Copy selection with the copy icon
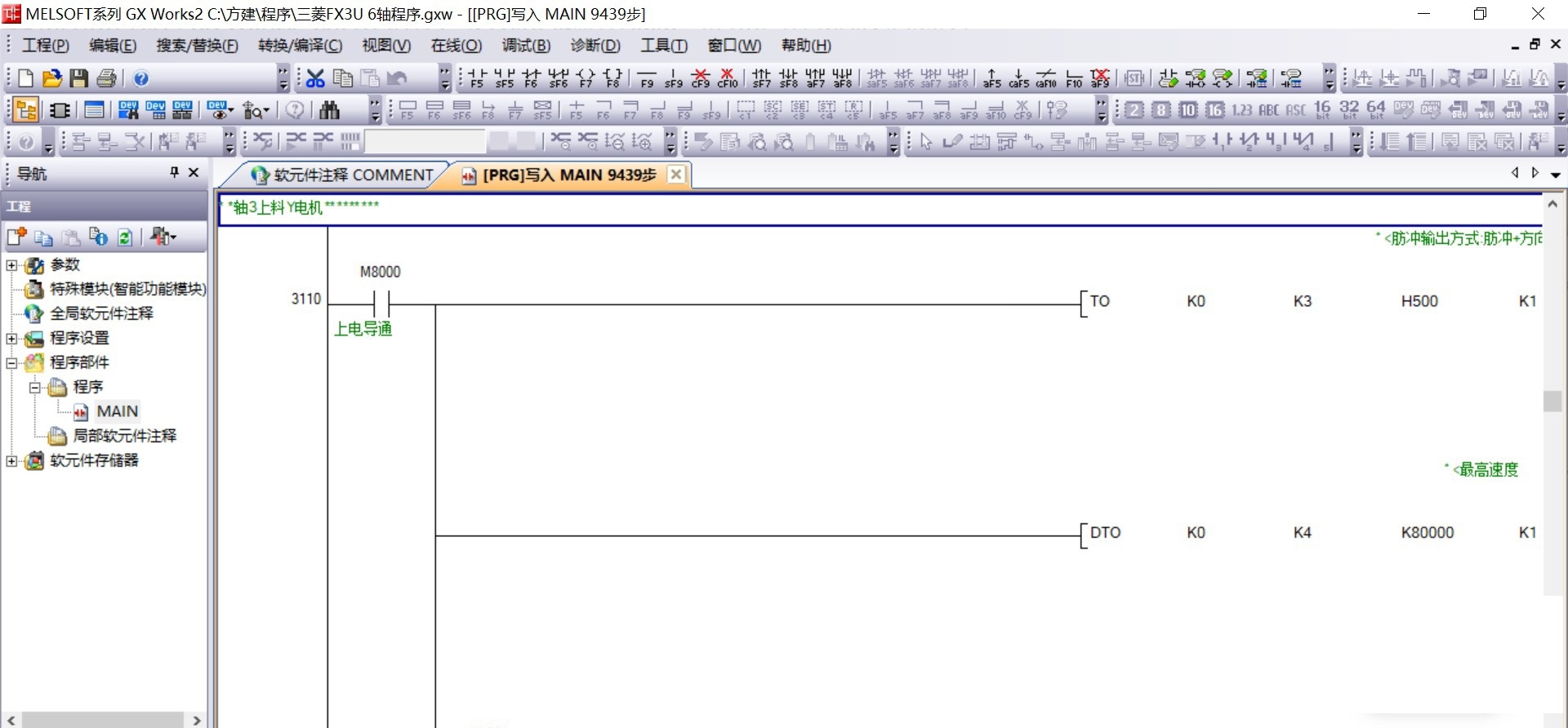 coord(343,78)
